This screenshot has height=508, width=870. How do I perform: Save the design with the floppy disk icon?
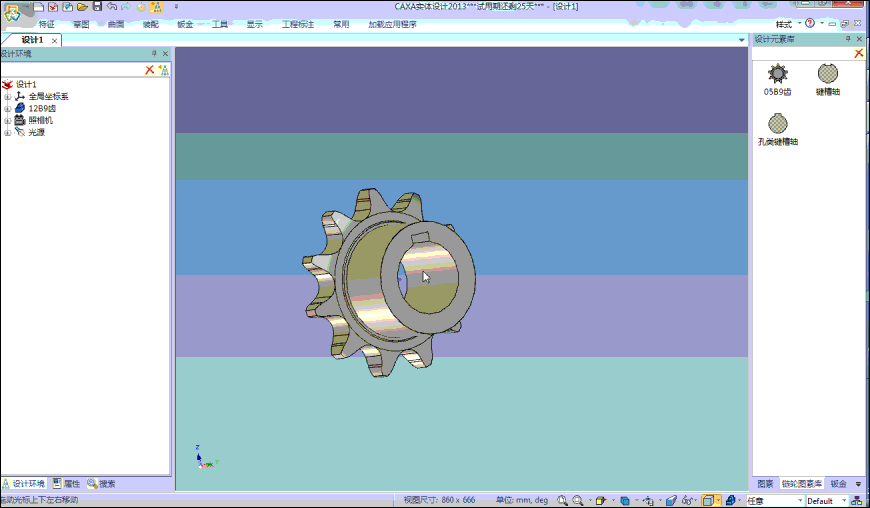[97, 7]
